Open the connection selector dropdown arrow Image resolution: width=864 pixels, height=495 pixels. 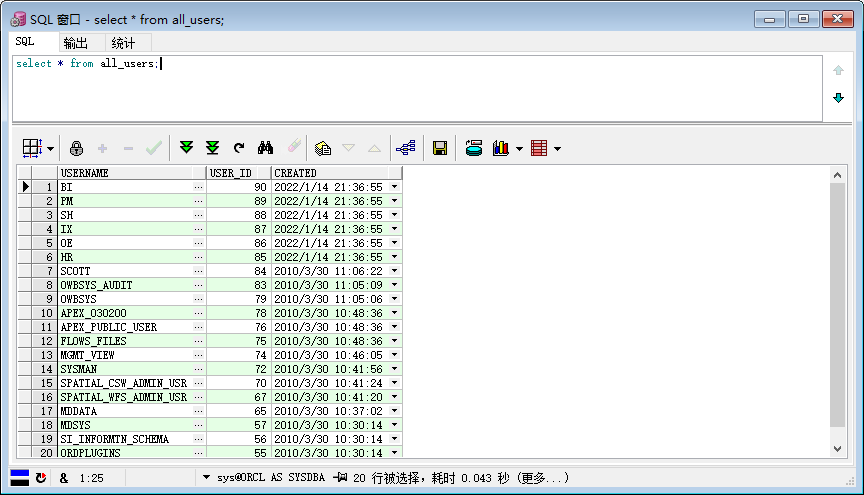206,477
